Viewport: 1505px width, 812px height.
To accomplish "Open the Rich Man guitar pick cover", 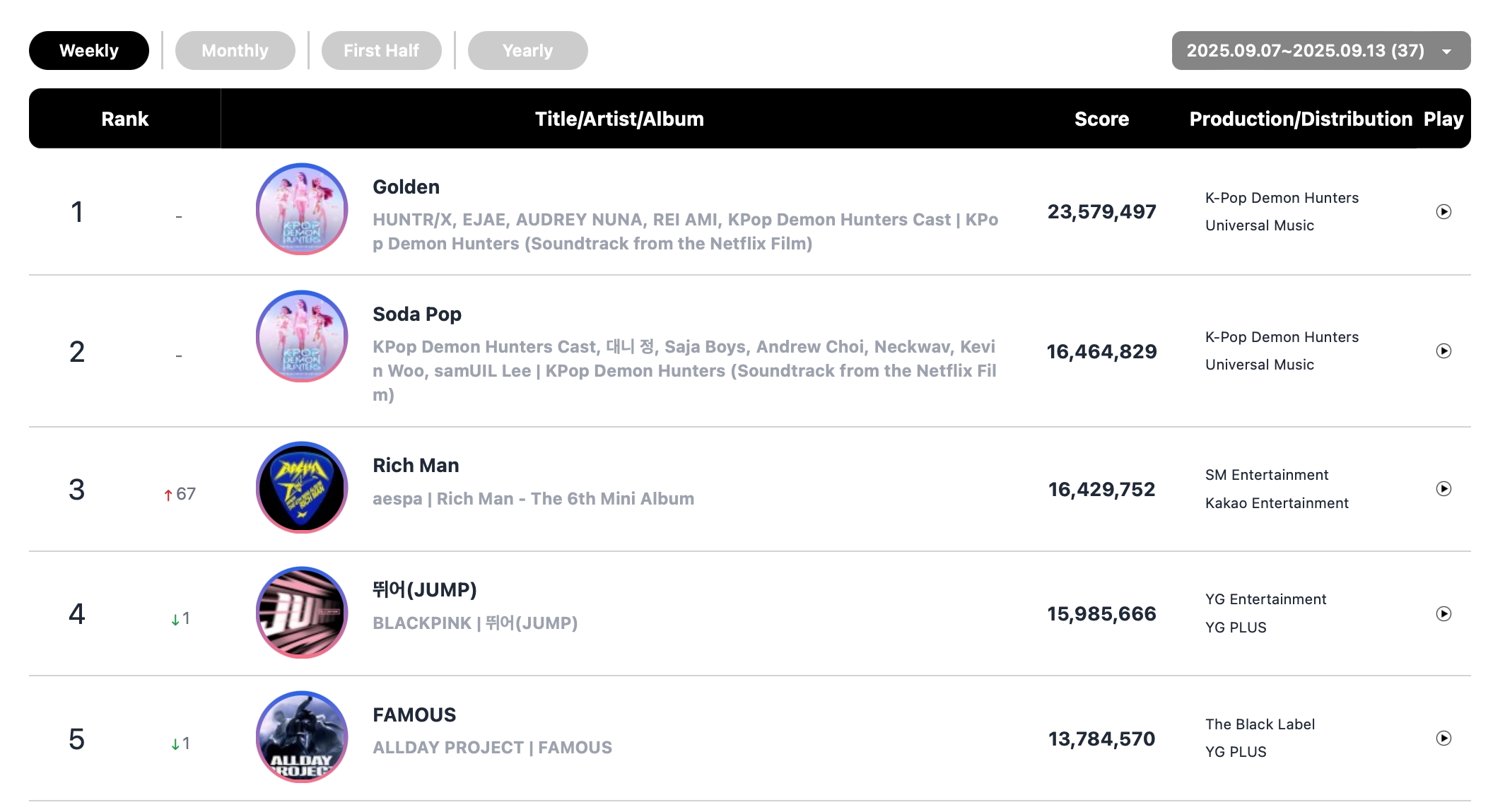I will 302,488.
